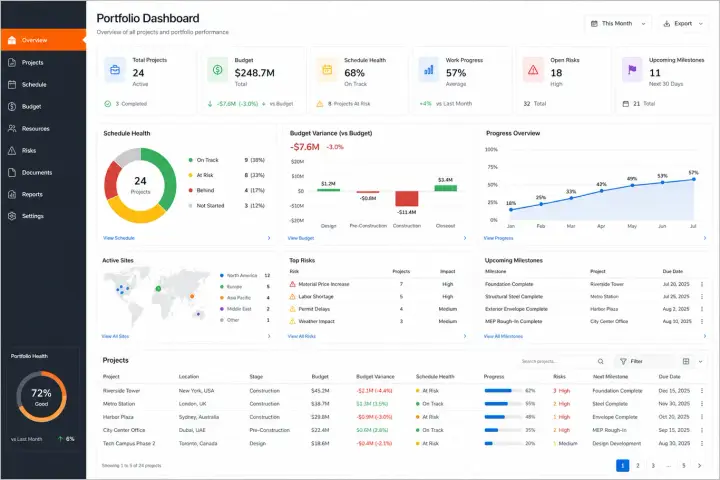This screenshot has height=480, width=720.
Task: Go to pagination page 2
Action: [638, 465]
